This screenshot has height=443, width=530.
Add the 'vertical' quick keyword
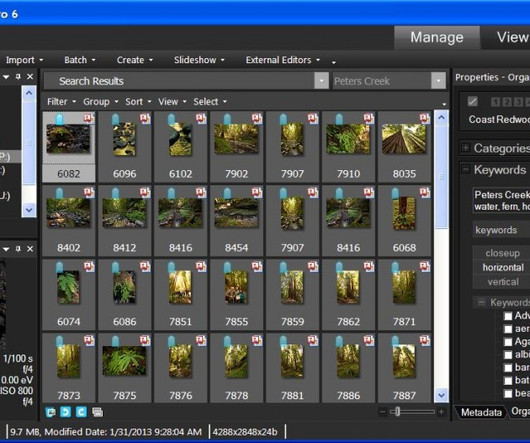503,282
